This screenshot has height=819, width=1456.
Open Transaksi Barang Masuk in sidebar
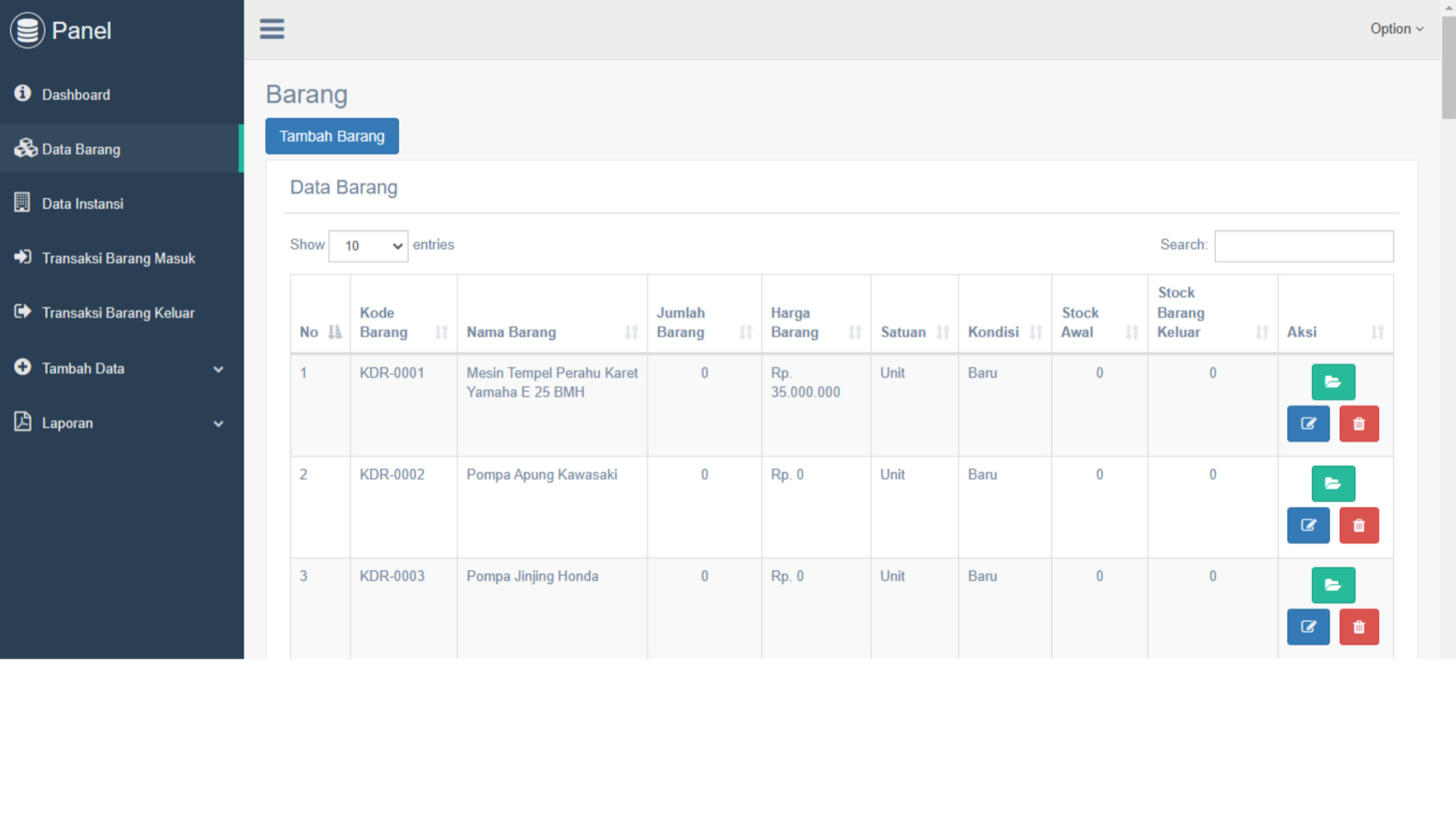(x=122, y=258)
